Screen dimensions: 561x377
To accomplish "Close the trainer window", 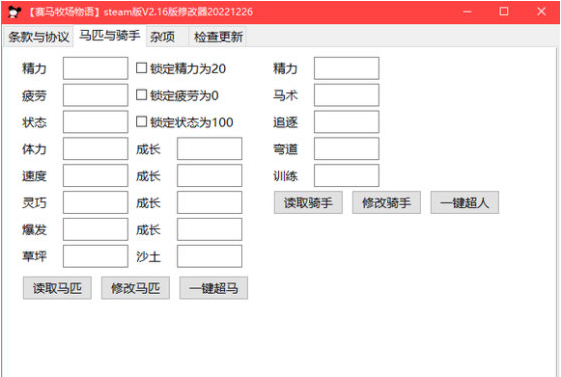I will coord(541,11).
